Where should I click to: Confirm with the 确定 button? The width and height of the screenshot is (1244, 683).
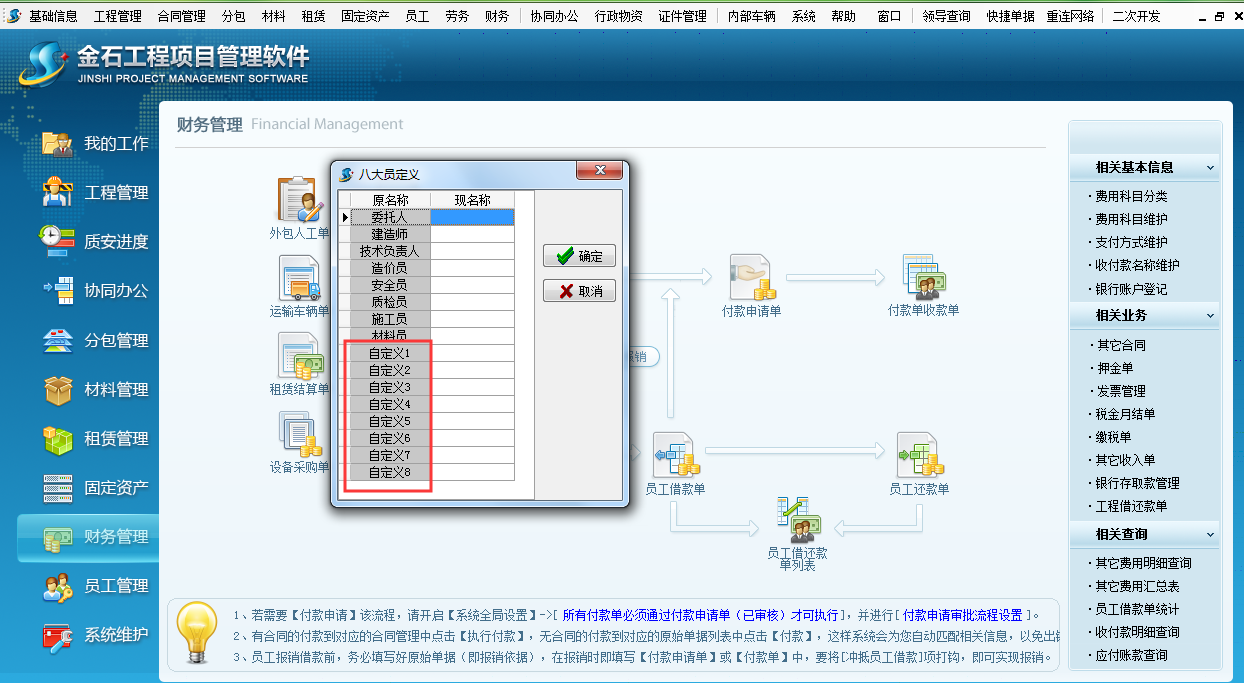[579, 256]
